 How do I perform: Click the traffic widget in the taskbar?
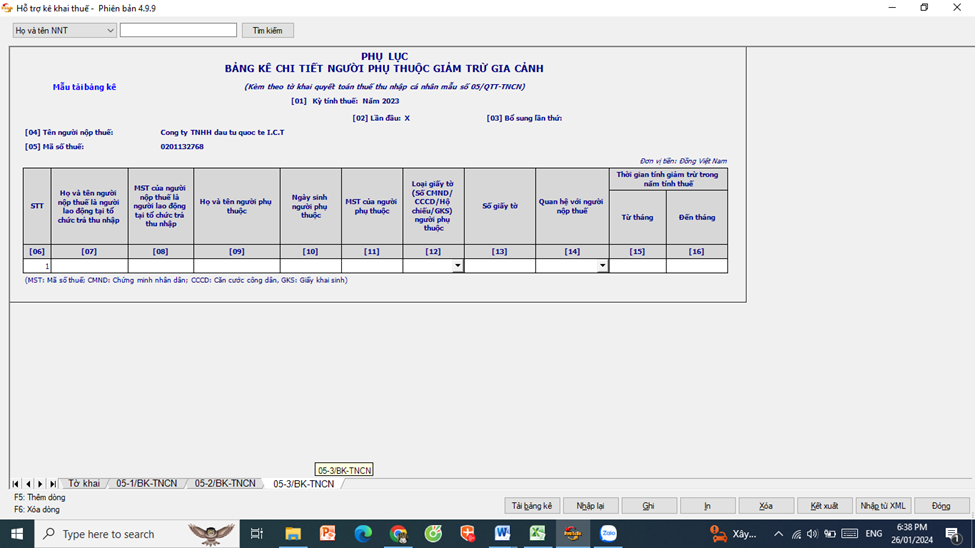tap(734, 534)
